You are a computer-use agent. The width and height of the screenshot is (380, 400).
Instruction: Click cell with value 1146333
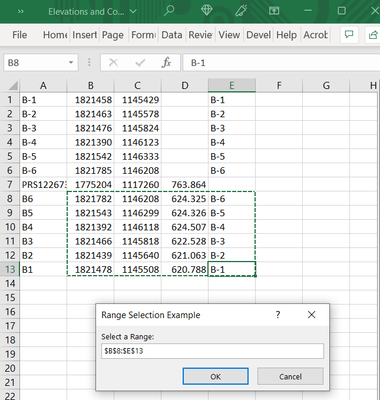[138, 156]
